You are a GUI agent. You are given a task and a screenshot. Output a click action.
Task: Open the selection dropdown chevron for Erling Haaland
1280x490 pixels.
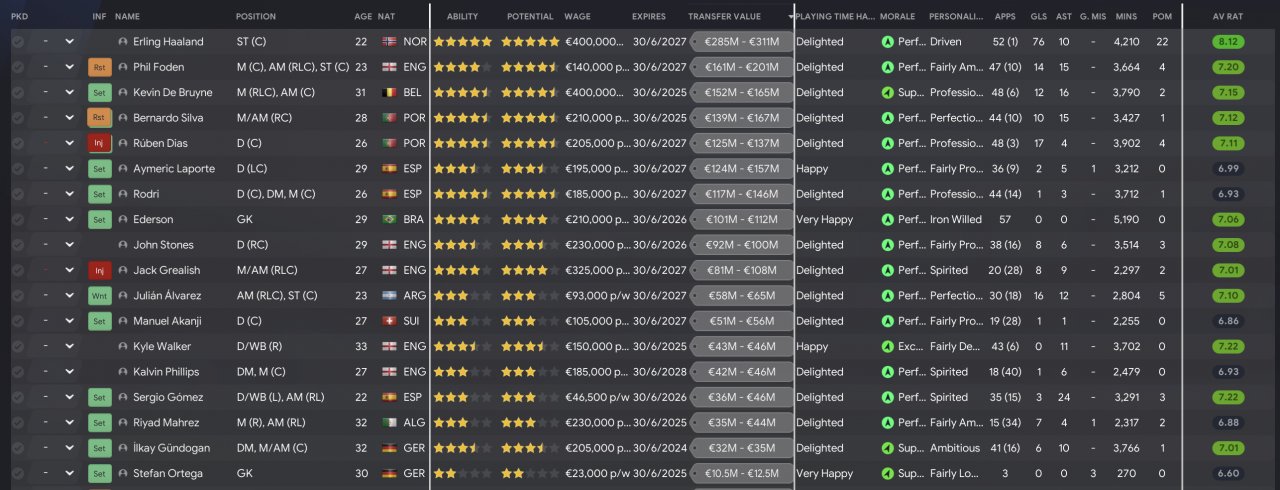tap(69, 42)
